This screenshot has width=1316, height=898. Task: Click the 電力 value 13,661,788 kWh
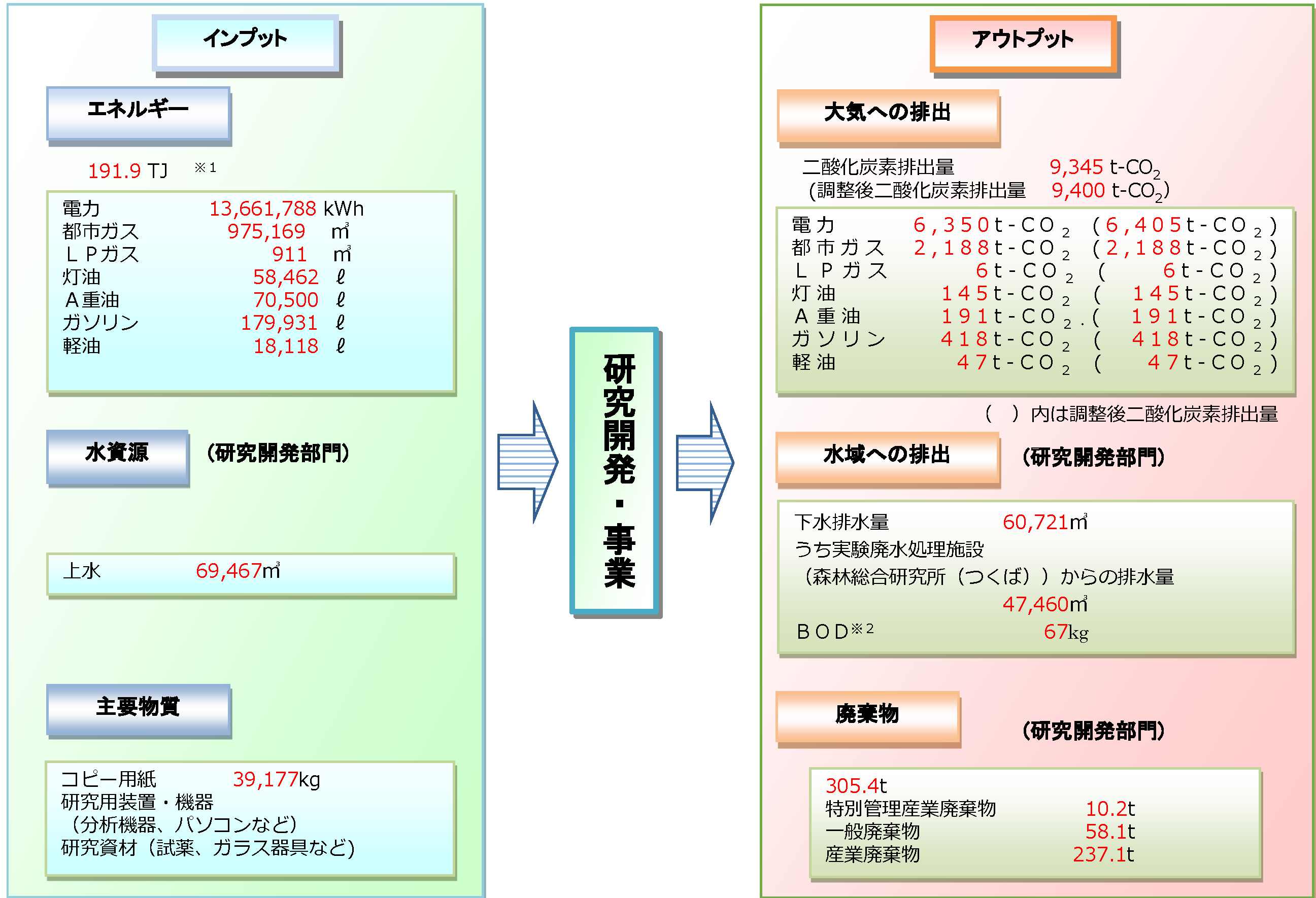(287, 209)
